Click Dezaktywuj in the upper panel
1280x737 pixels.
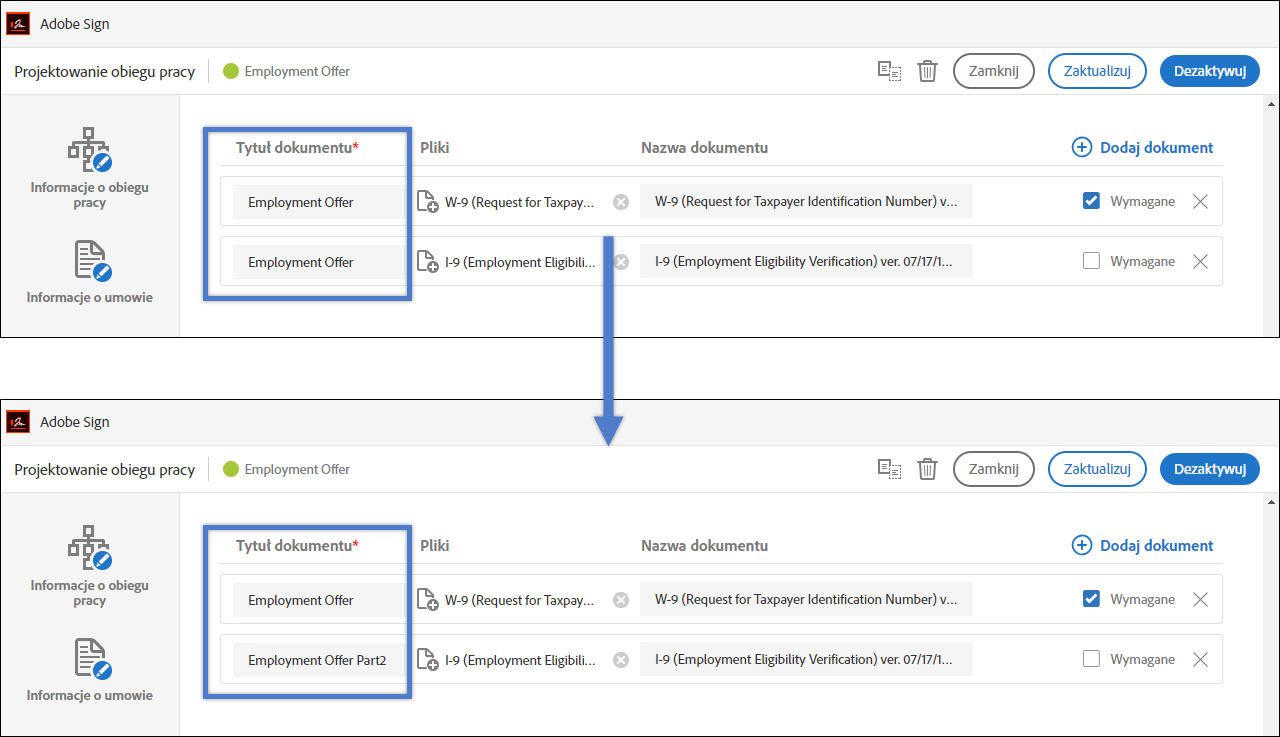1209,71
